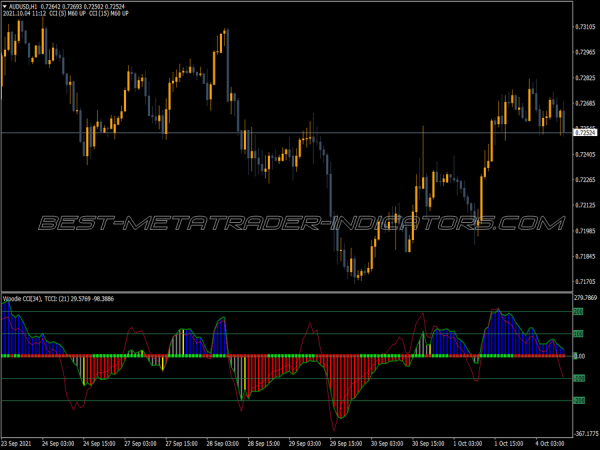Click the current price tag 0.72524
The width and height of the screenshot is (600, 450).
584,133
